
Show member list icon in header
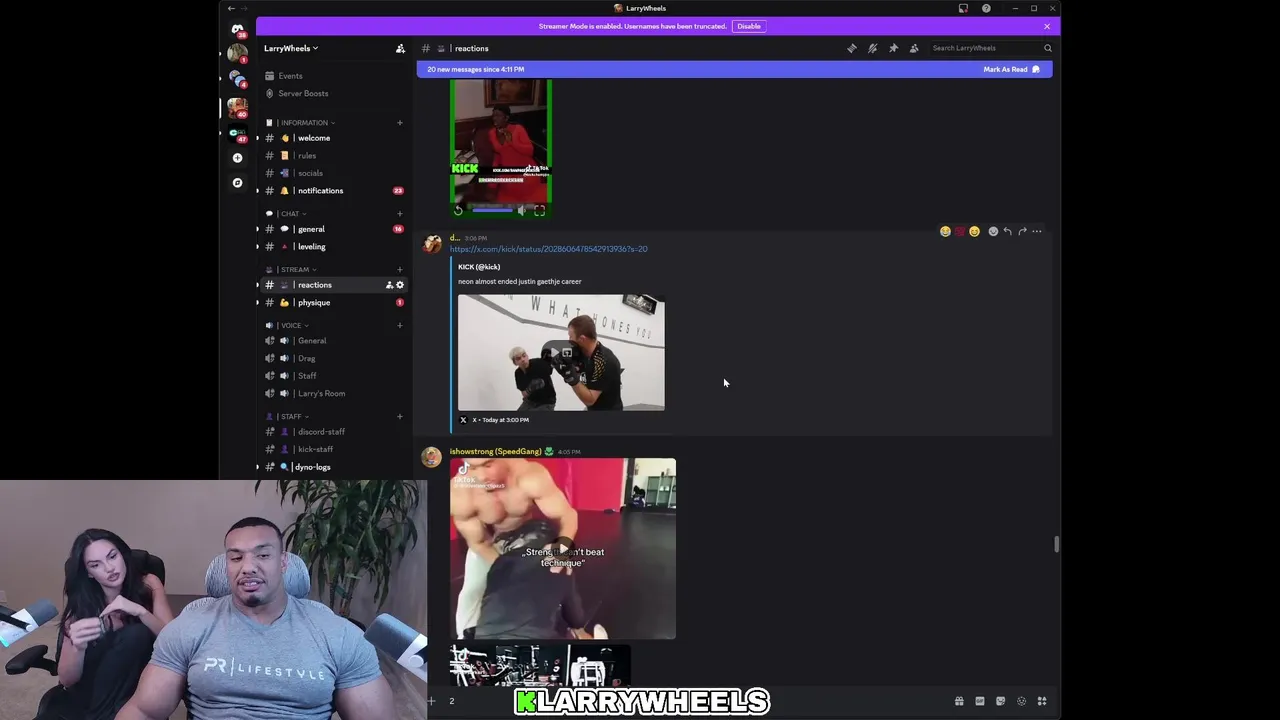tap(914, 48)
